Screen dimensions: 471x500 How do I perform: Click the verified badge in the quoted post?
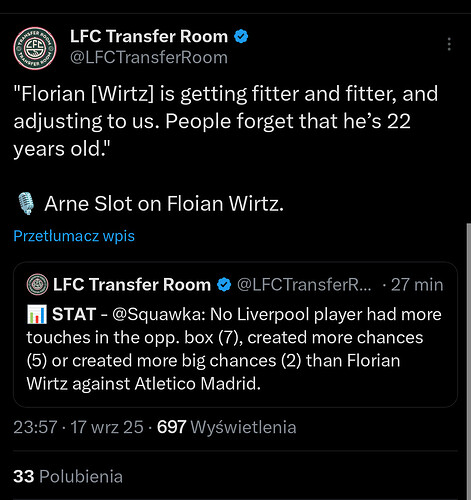point(224,285)
